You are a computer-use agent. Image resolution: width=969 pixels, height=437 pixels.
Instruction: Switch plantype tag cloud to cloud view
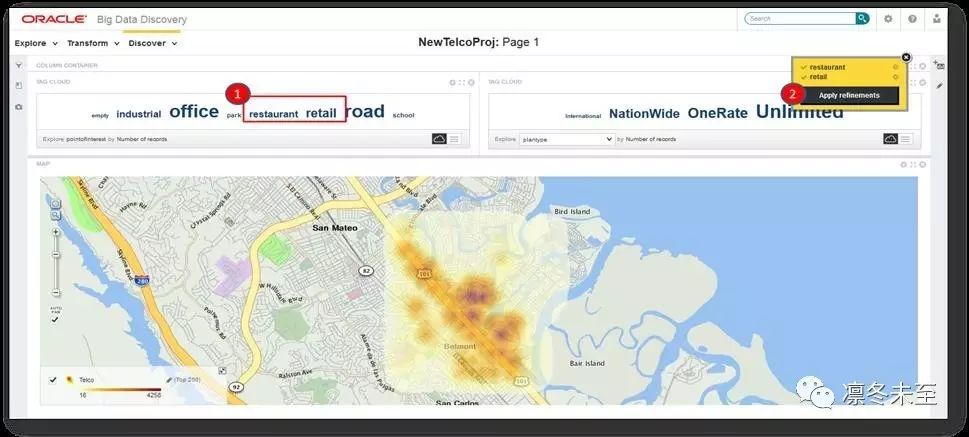tap(891, 139)
